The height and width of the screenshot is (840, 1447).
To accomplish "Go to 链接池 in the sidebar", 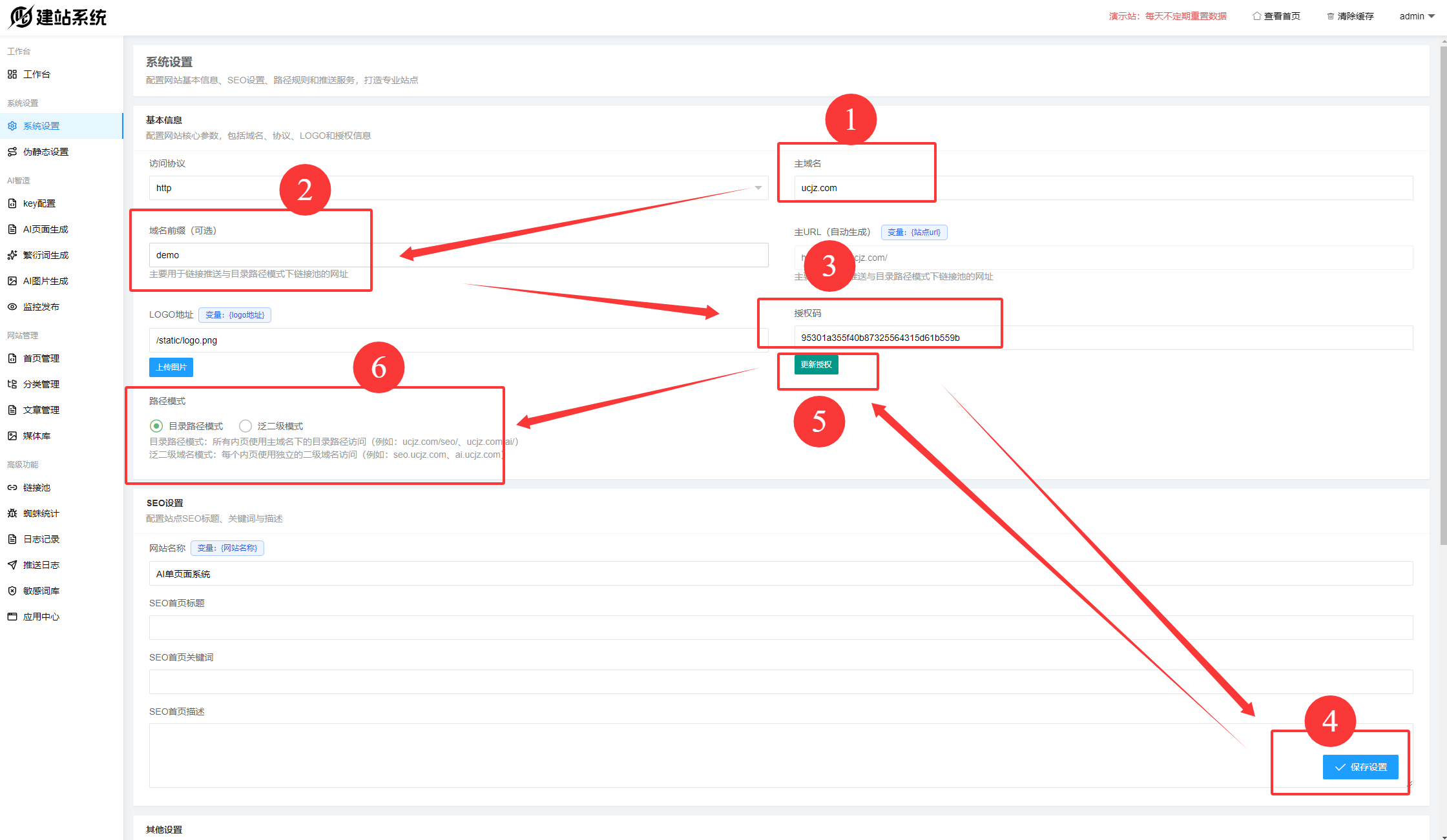I will 37,487.
